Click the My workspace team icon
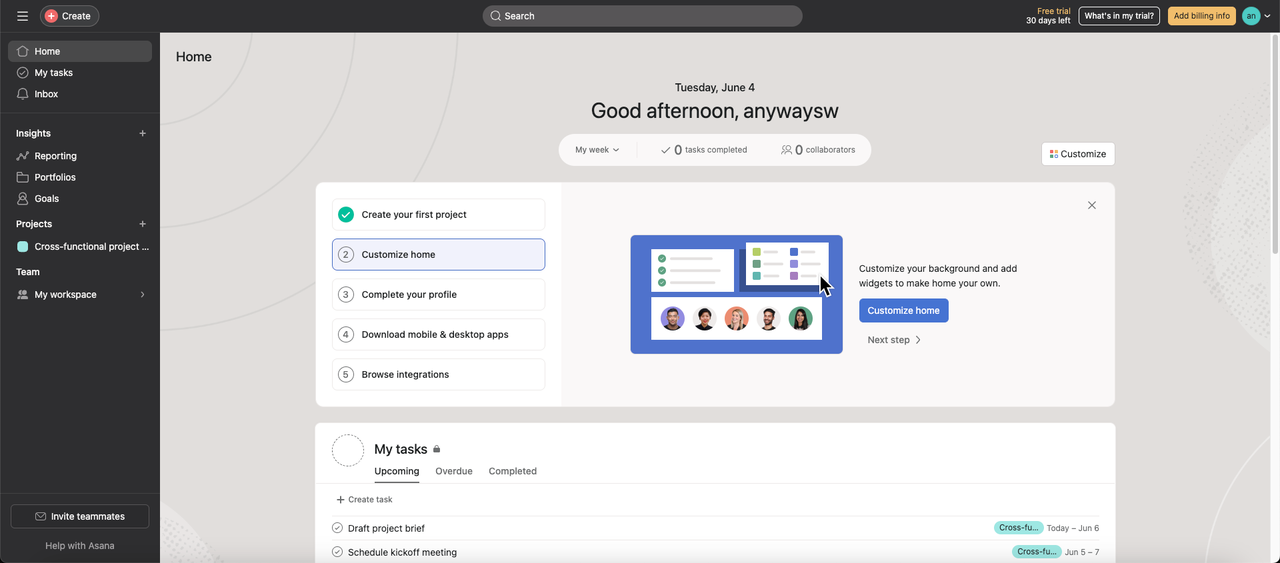 pos(23,295)
